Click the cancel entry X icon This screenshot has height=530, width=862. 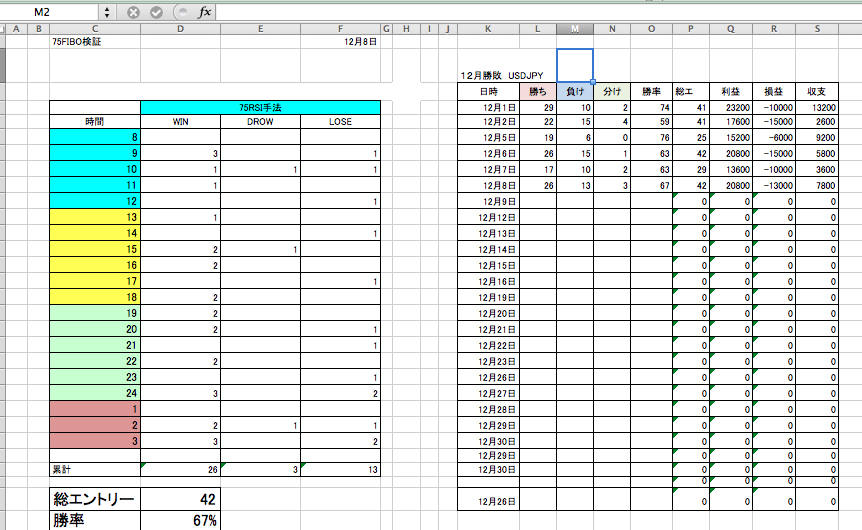(x=133, y=12)
